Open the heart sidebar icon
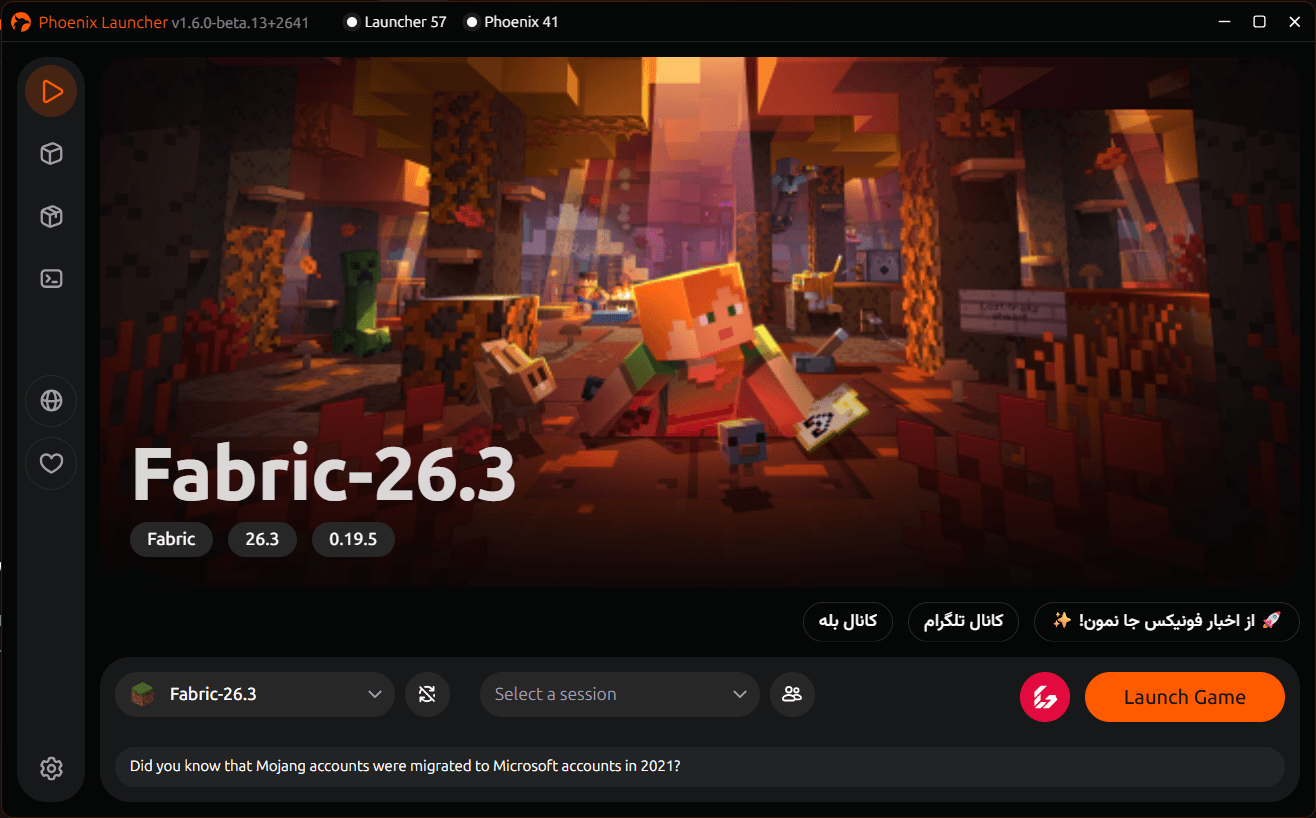 pyautogui.click(x=52, y=463)
